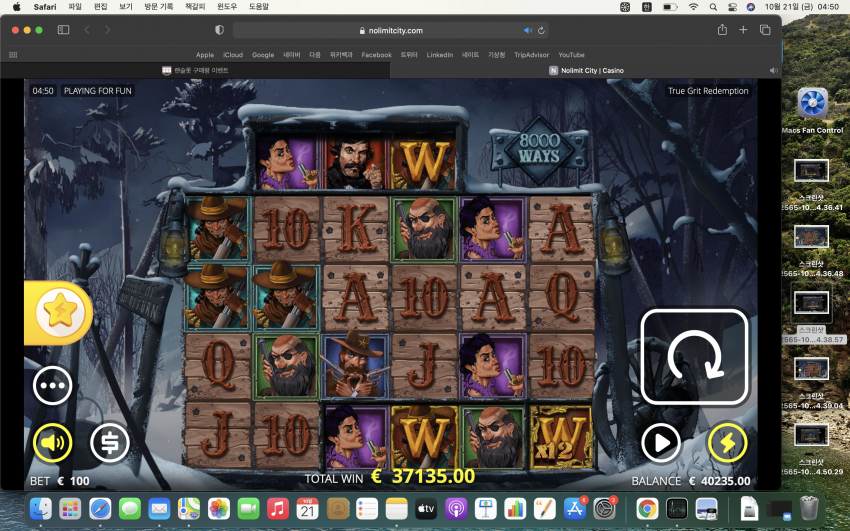Open Music from the Dock

pyautogui.click(x=278, y=509)
